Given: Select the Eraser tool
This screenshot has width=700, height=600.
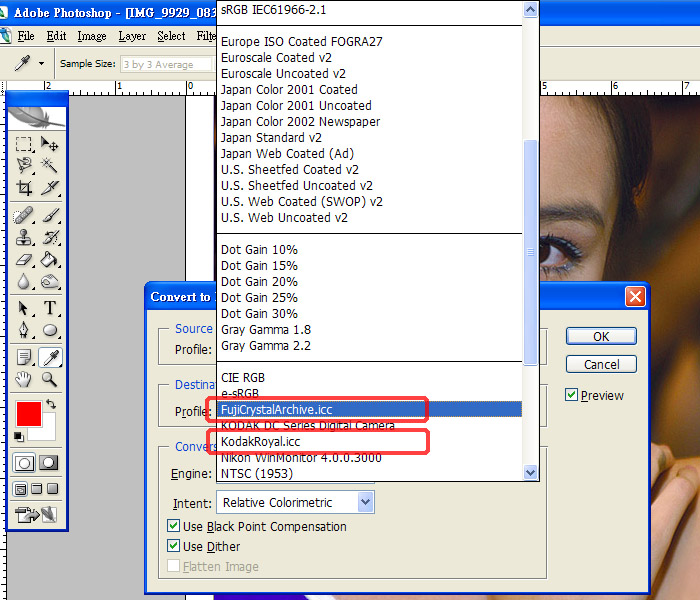Looking at the screenshot, I should click(x=24, y=259).
